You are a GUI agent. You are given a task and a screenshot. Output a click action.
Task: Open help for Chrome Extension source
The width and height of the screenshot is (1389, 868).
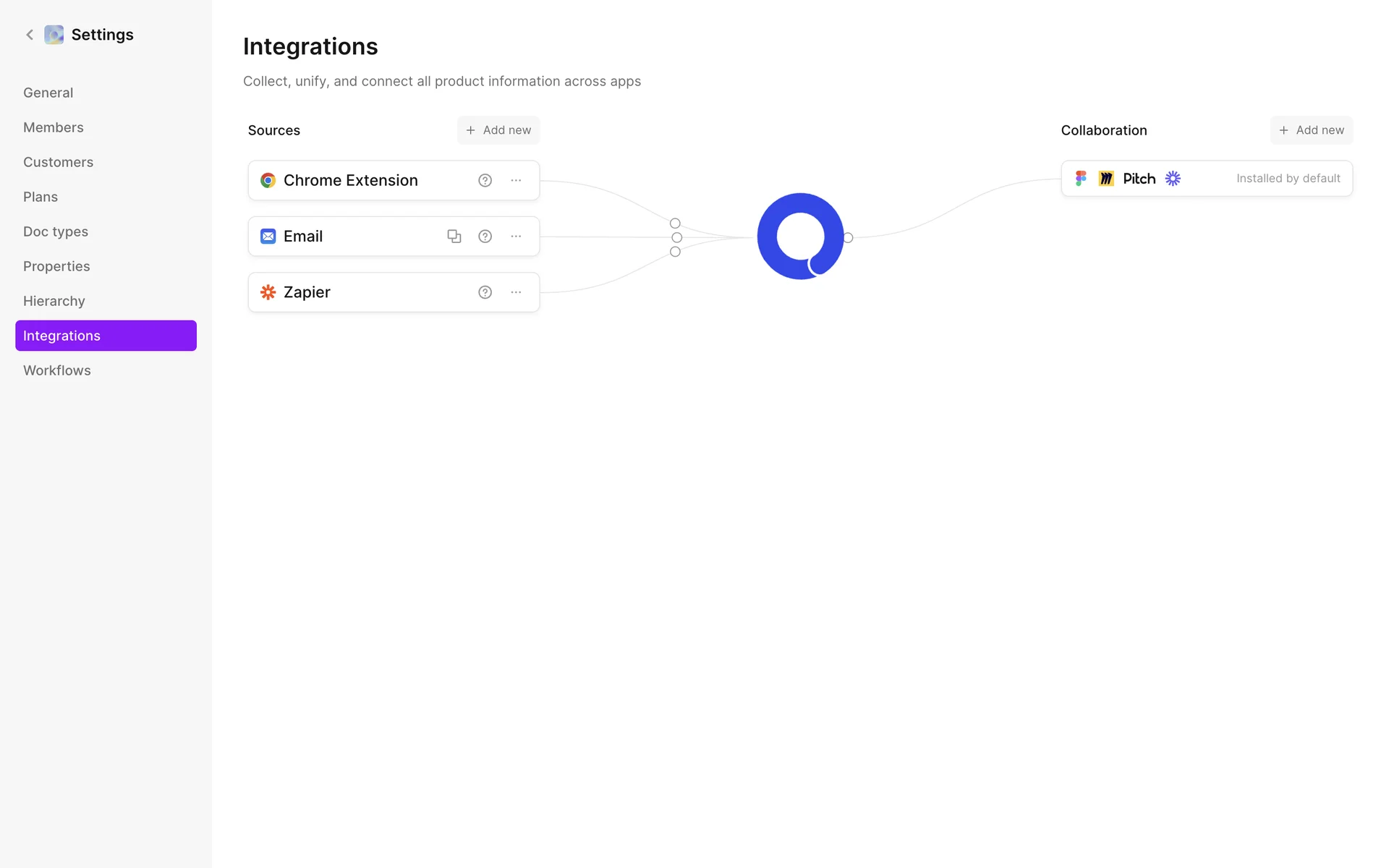click(x=485, y=181)
